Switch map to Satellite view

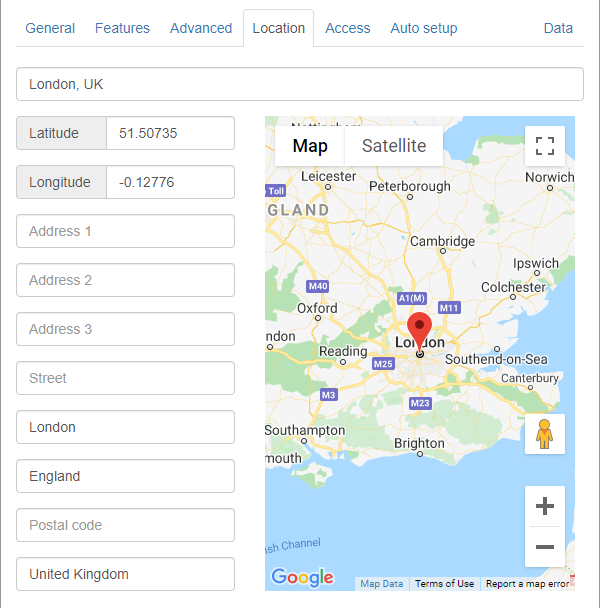point(394,146)
